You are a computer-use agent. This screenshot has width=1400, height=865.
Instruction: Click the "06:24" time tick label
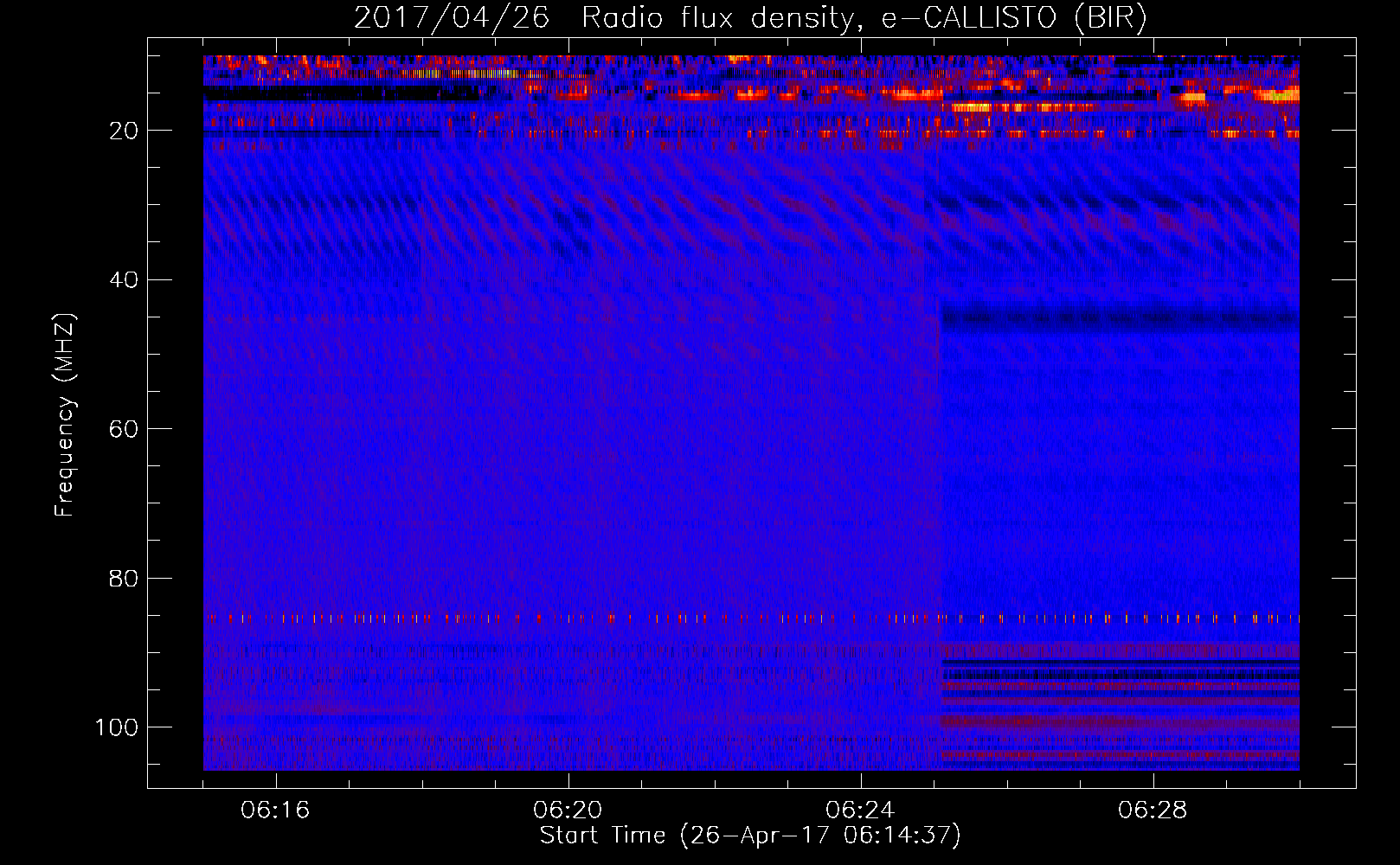[x=860, y=811]
